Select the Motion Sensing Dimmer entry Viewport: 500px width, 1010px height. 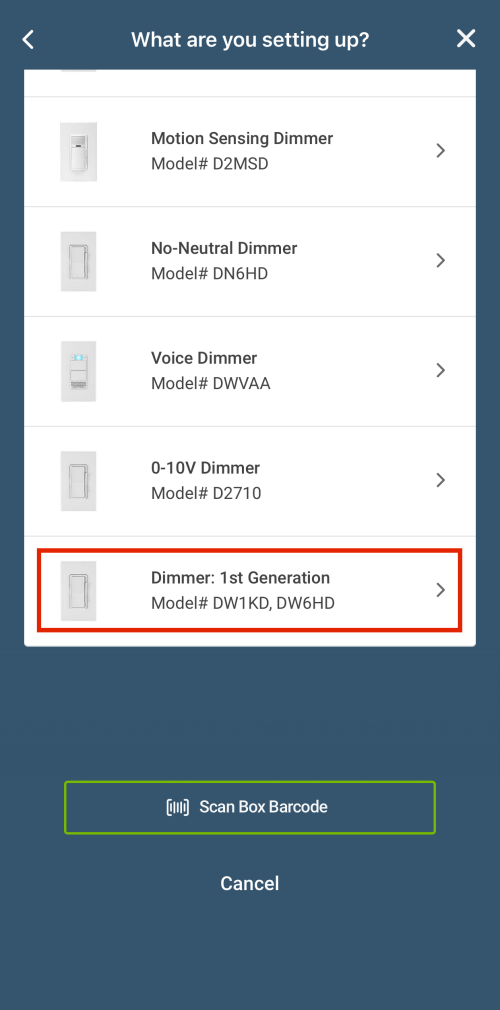click(x=250, y=151)
